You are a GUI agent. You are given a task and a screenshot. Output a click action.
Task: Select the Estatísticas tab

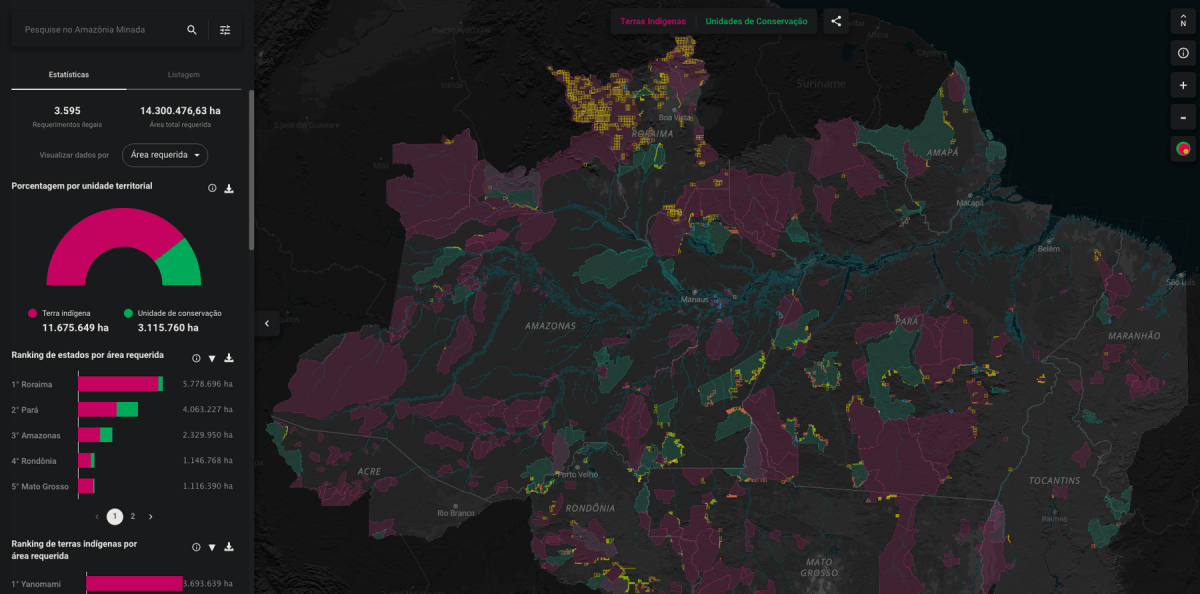pyautogui.click(x=68, y=74)
